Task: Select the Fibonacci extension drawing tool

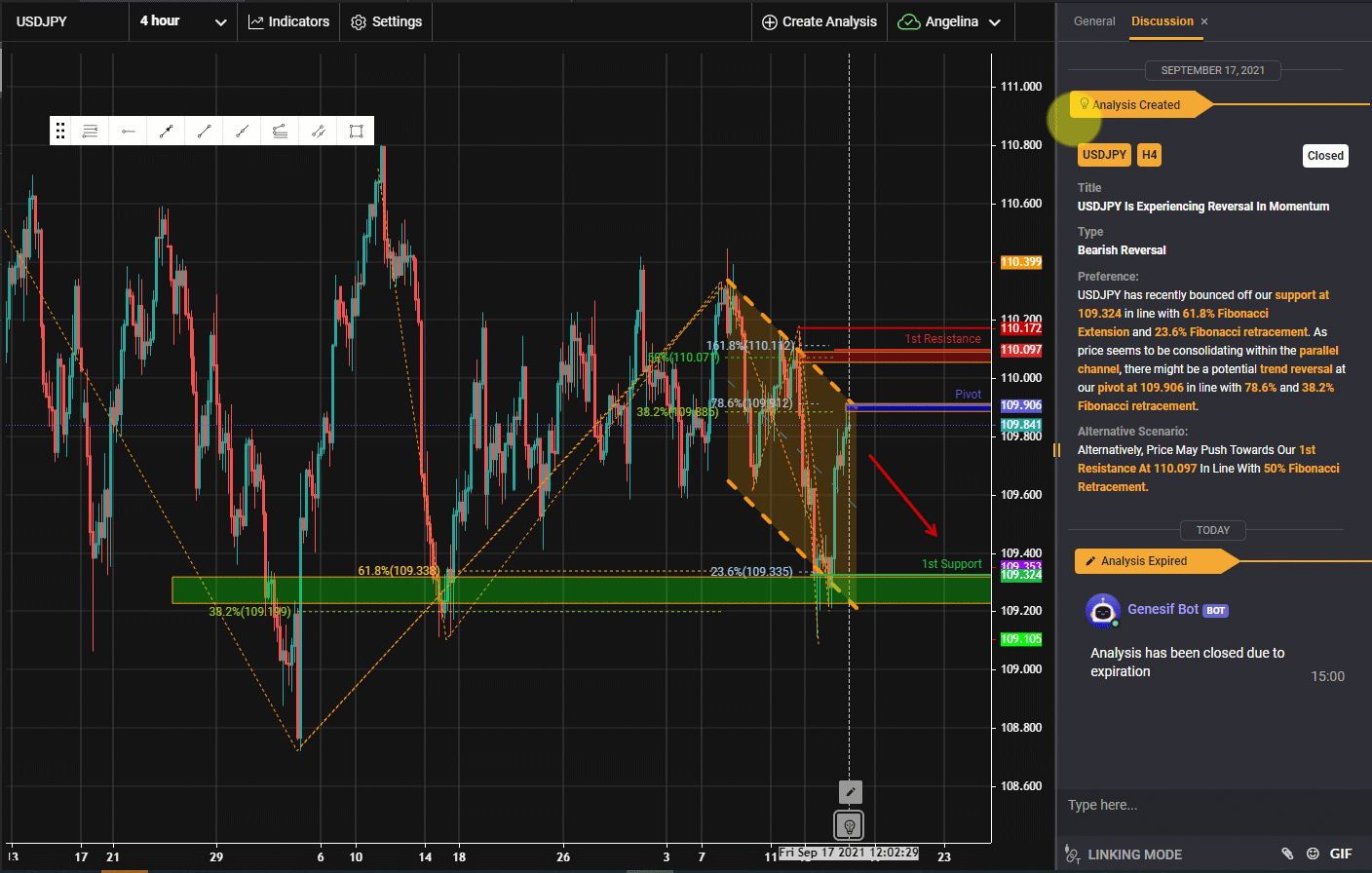Action: pyautogui.click(x=280, y=131)
